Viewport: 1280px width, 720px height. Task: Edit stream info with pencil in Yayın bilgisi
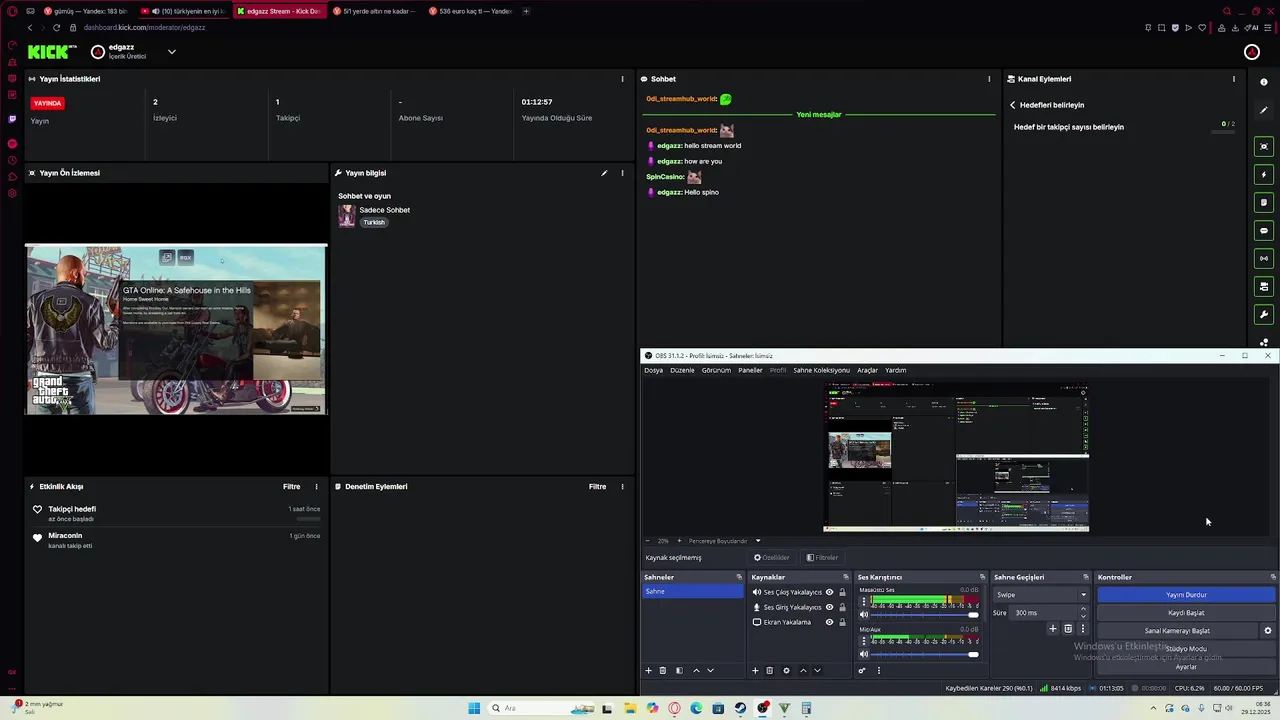[604, 173]
